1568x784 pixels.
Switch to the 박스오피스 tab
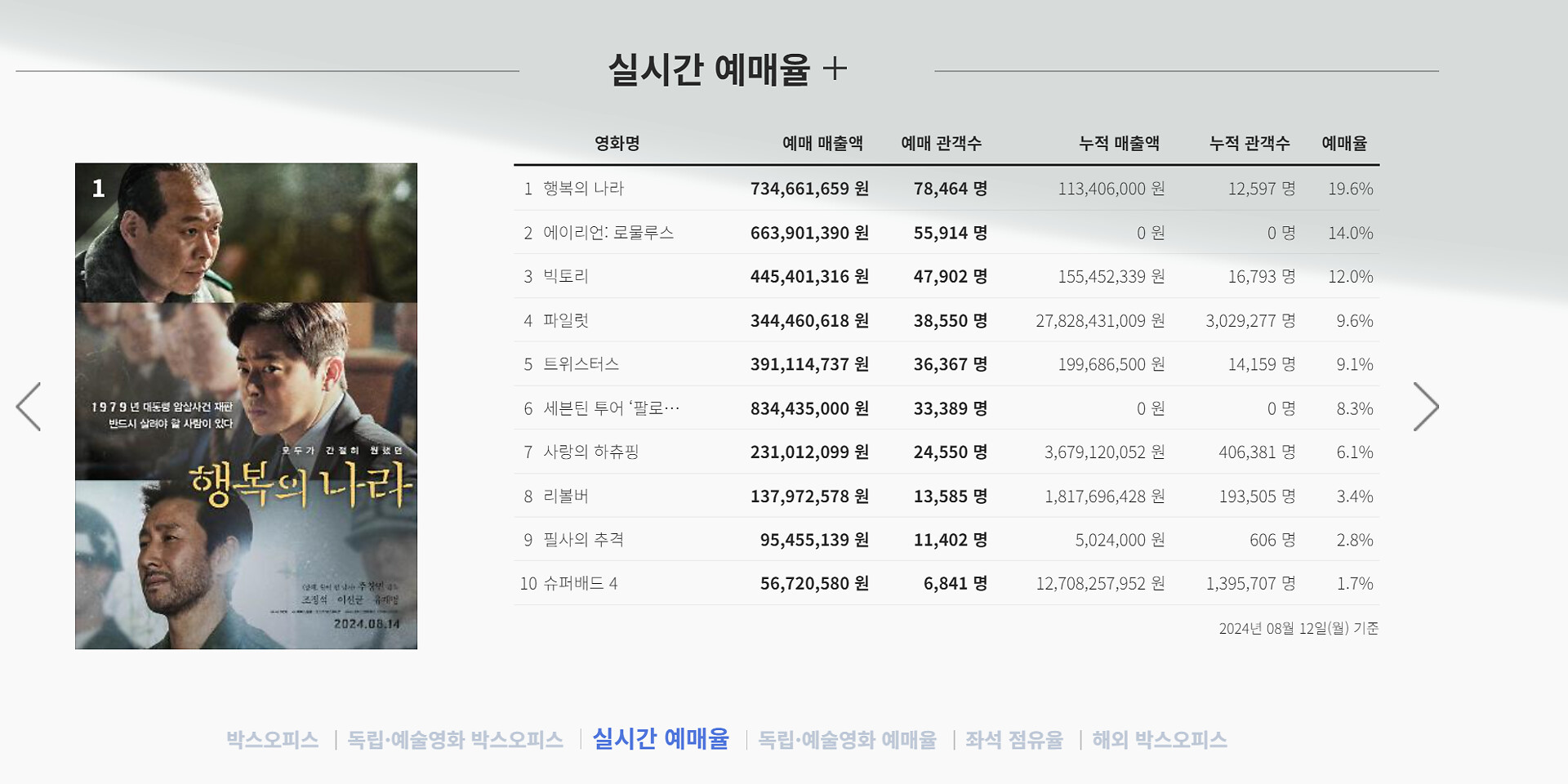tap(273, 740)
